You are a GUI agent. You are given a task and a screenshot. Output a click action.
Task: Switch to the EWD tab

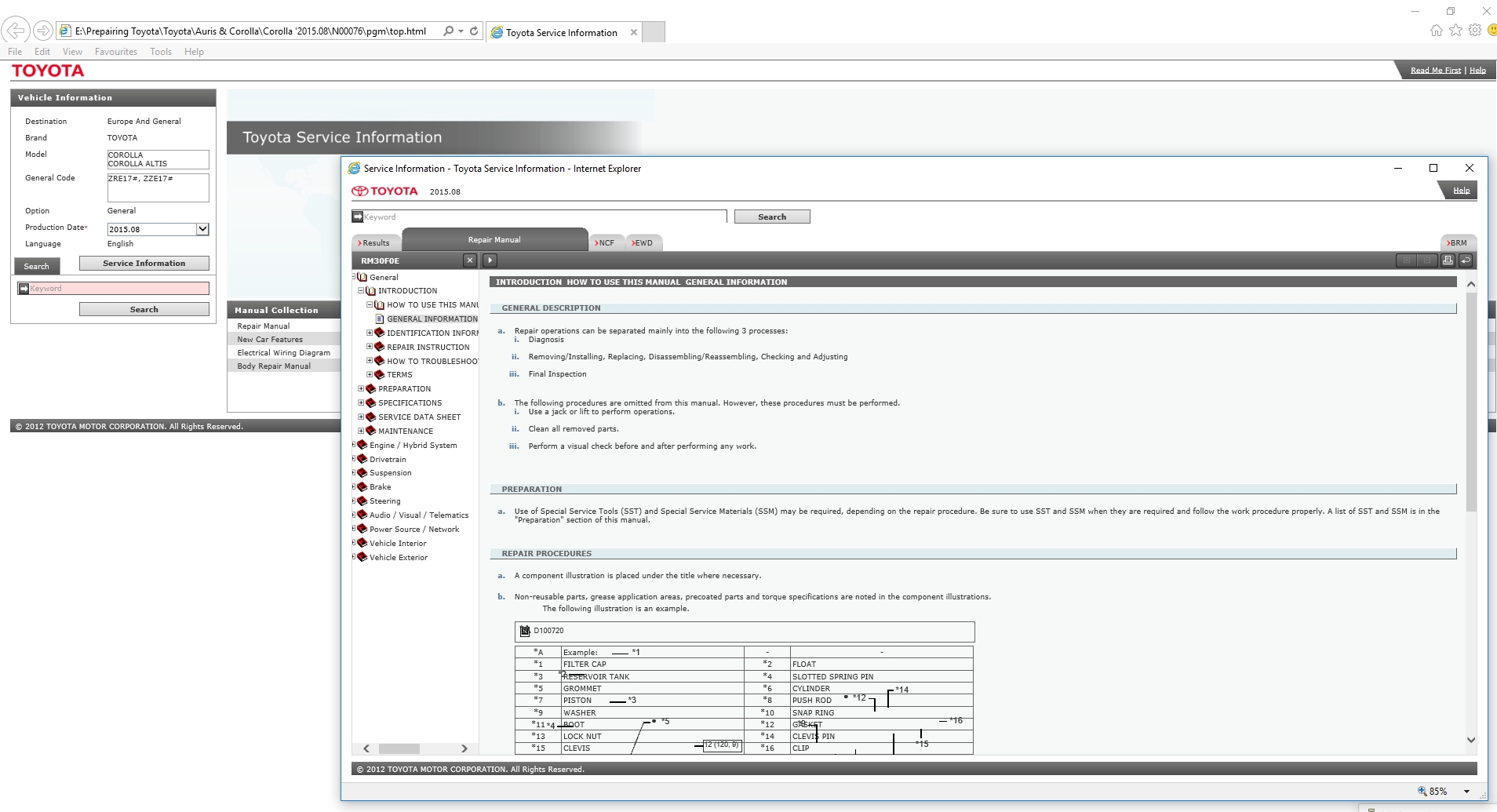pyautogui.click(x=643, y=243)
